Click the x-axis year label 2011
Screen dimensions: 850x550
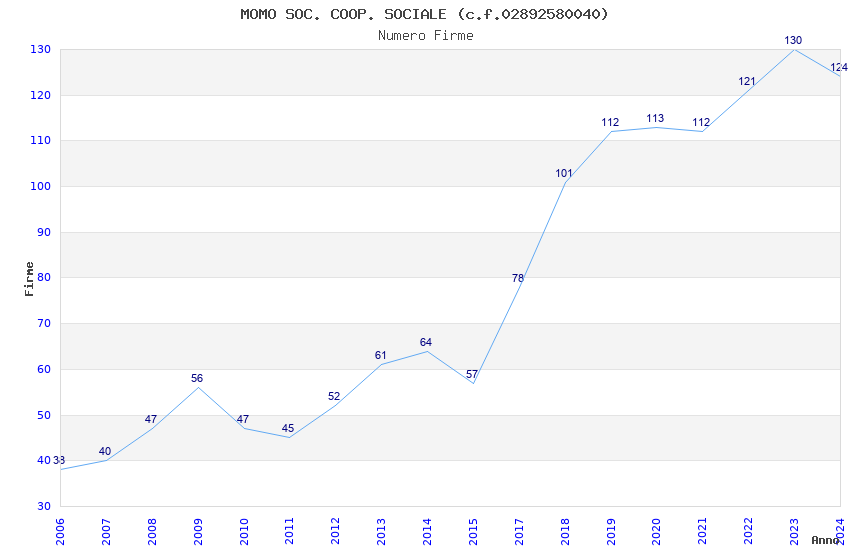tap(289, 531)
